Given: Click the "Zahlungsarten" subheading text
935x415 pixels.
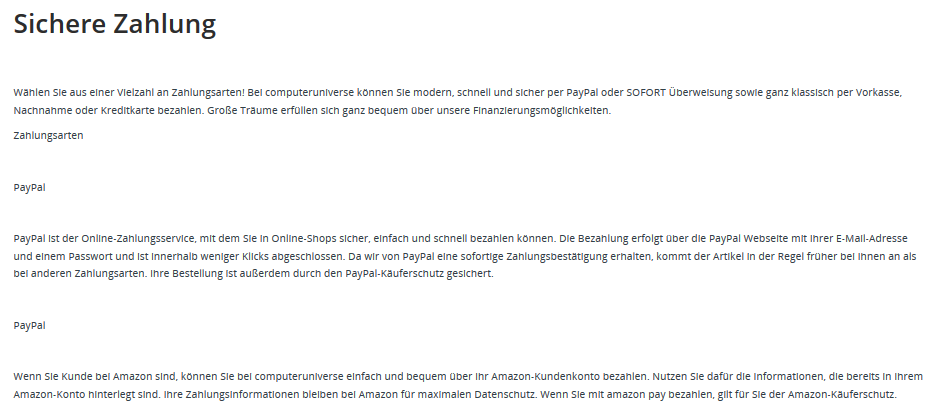Looking at the screenshot, I should (x=48, y=135).
